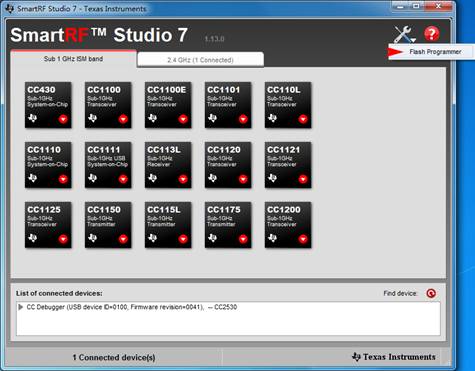Open the wrench and screwdriver tools menu

click(404, 34)
